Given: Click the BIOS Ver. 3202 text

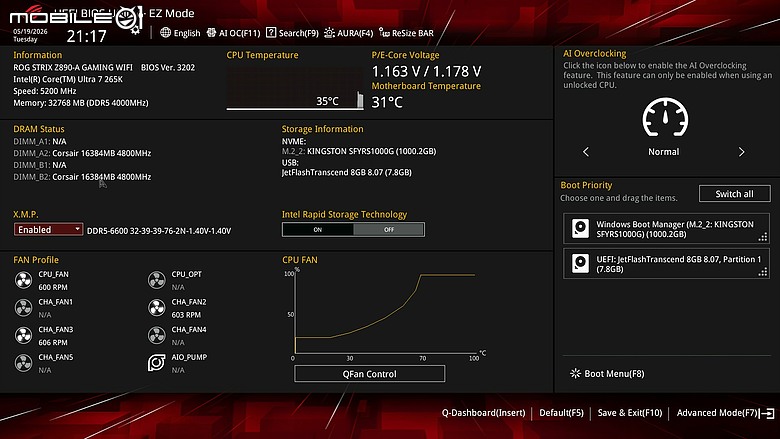Looking at the screenshot, I should 168,67.
